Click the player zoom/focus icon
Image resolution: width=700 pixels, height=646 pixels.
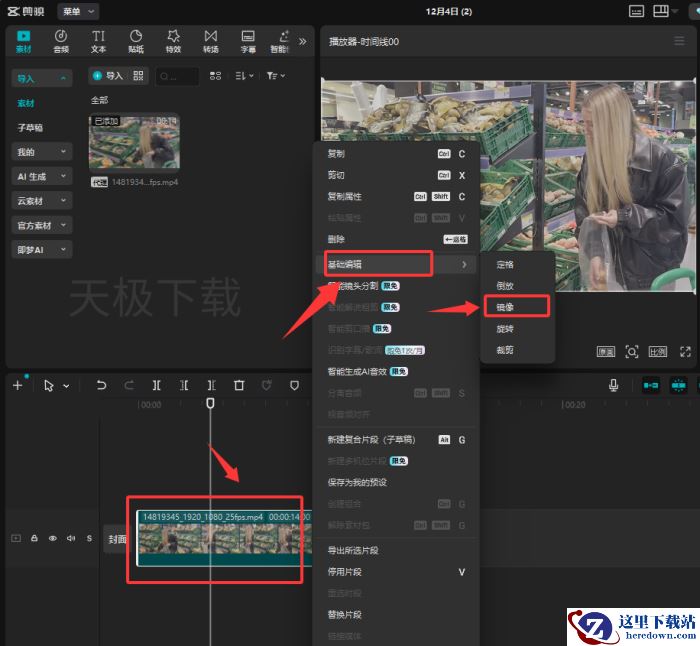click(632, 352)
